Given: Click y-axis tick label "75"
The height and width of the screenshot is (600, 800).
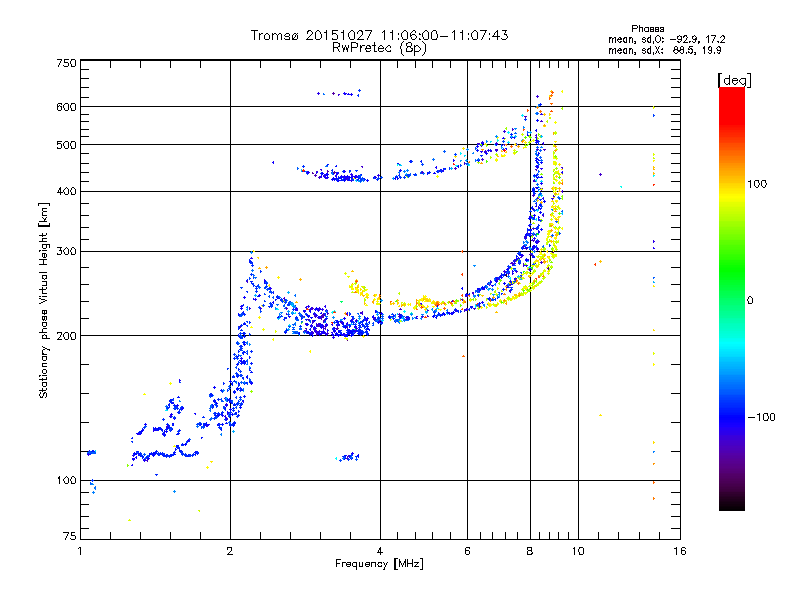Looking at the screenshot, I should 70,536.
